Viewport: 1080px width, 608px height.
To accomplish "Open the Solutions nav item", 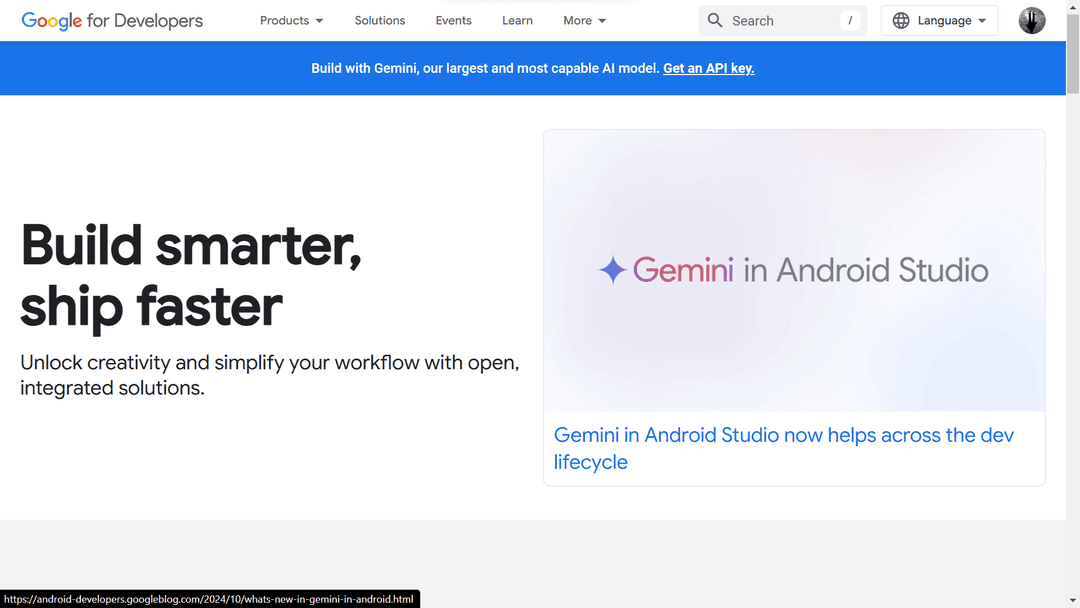I will click(380, 20).
